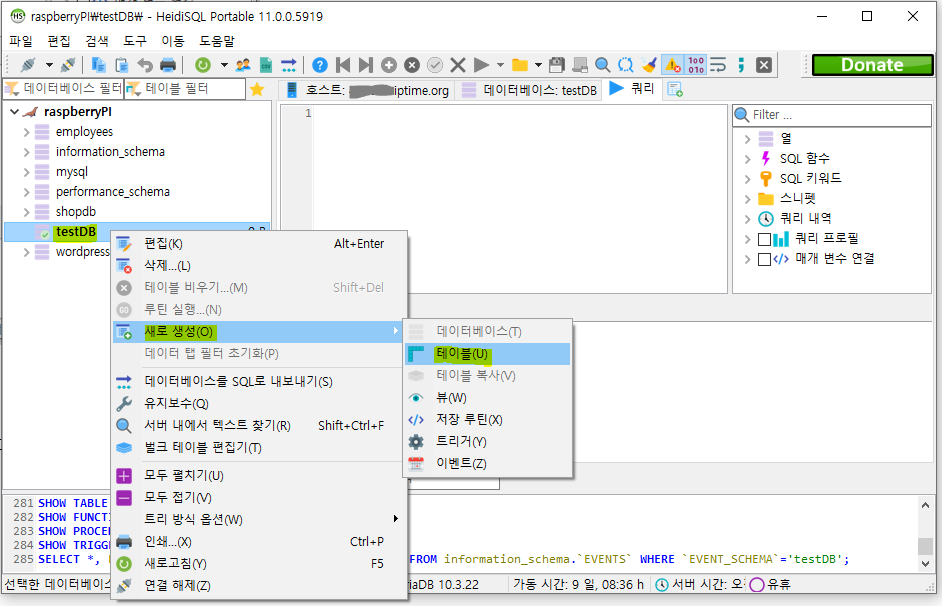Screen dimensions: 942x606
Task: Enable the 쿼리 프로필 checkbox
Action: point(764,239)
